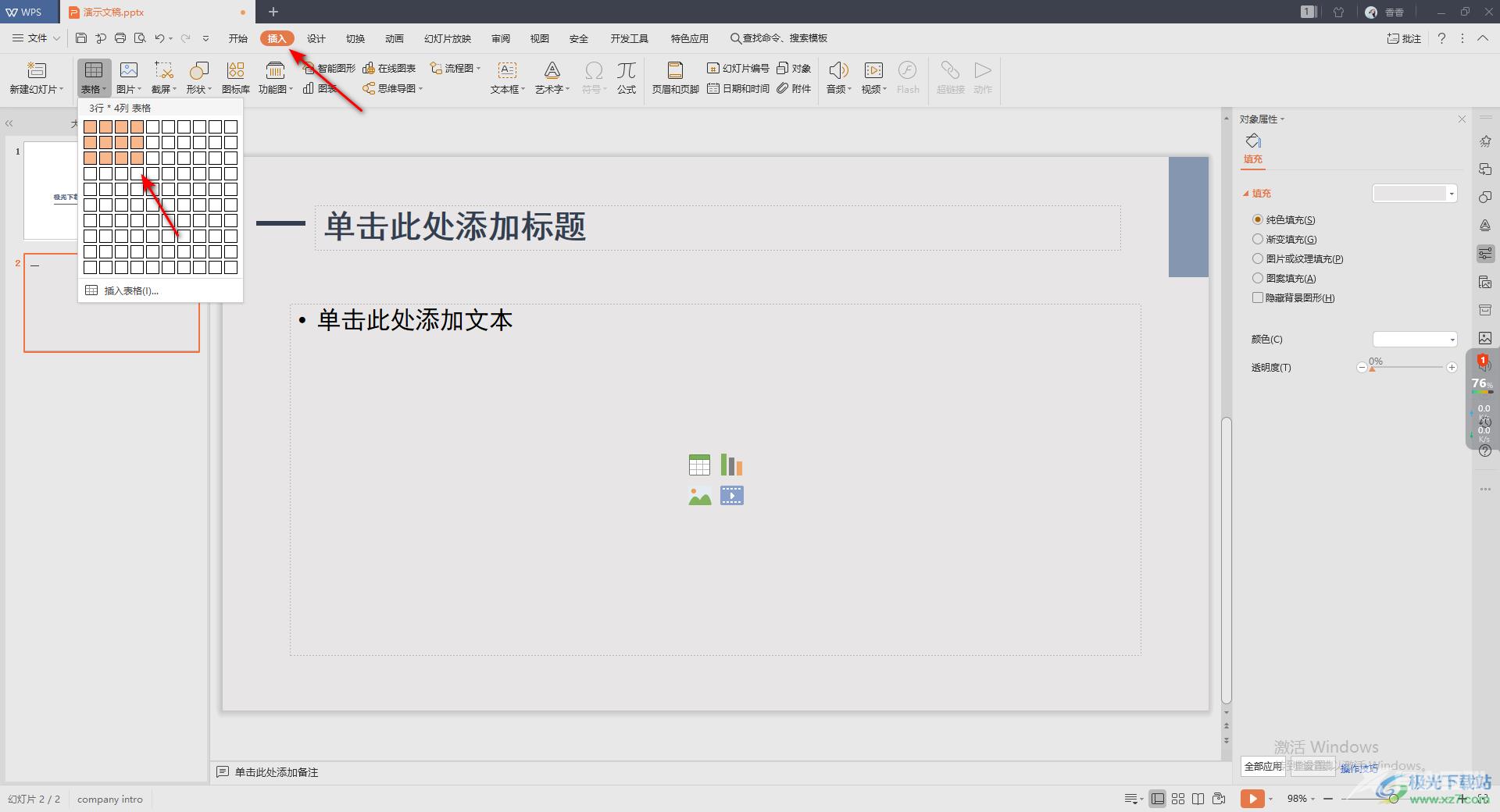
Task: Open the fill preset dropdown beside 填充
Action: 1415,193
